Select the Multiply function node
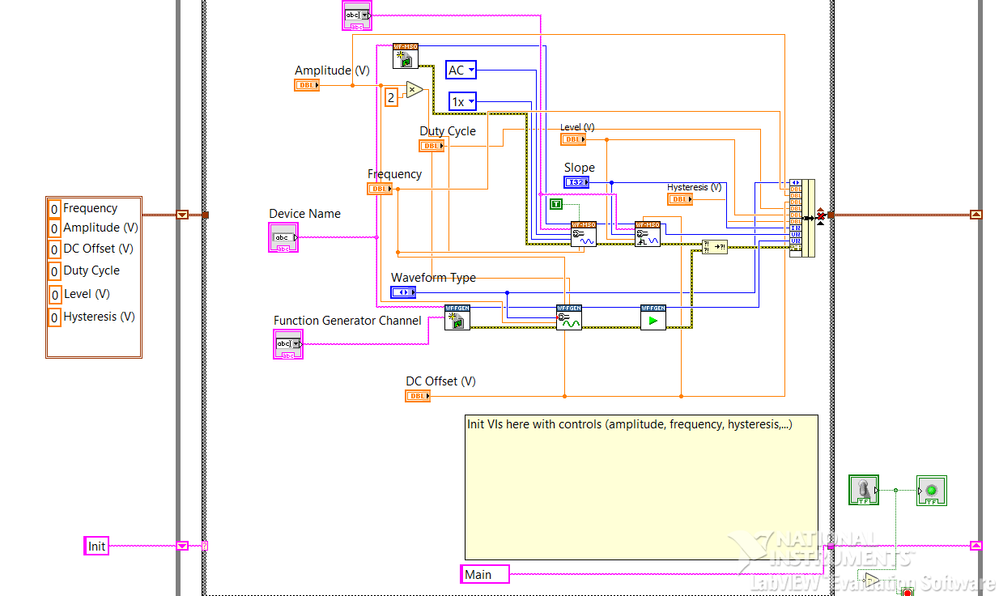This screenshot has height=596, width=999. (x=415, y=90)
